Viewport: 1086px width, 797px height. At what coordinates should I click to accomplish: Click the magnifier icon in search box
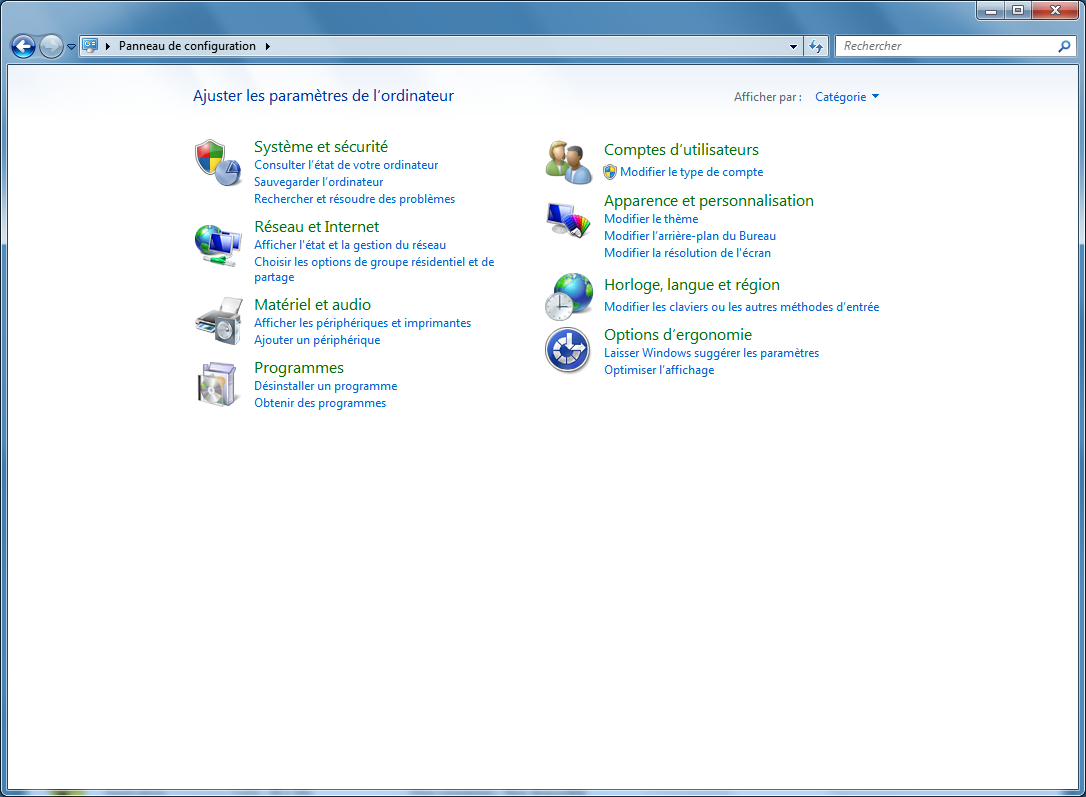tap(1064, 46)
